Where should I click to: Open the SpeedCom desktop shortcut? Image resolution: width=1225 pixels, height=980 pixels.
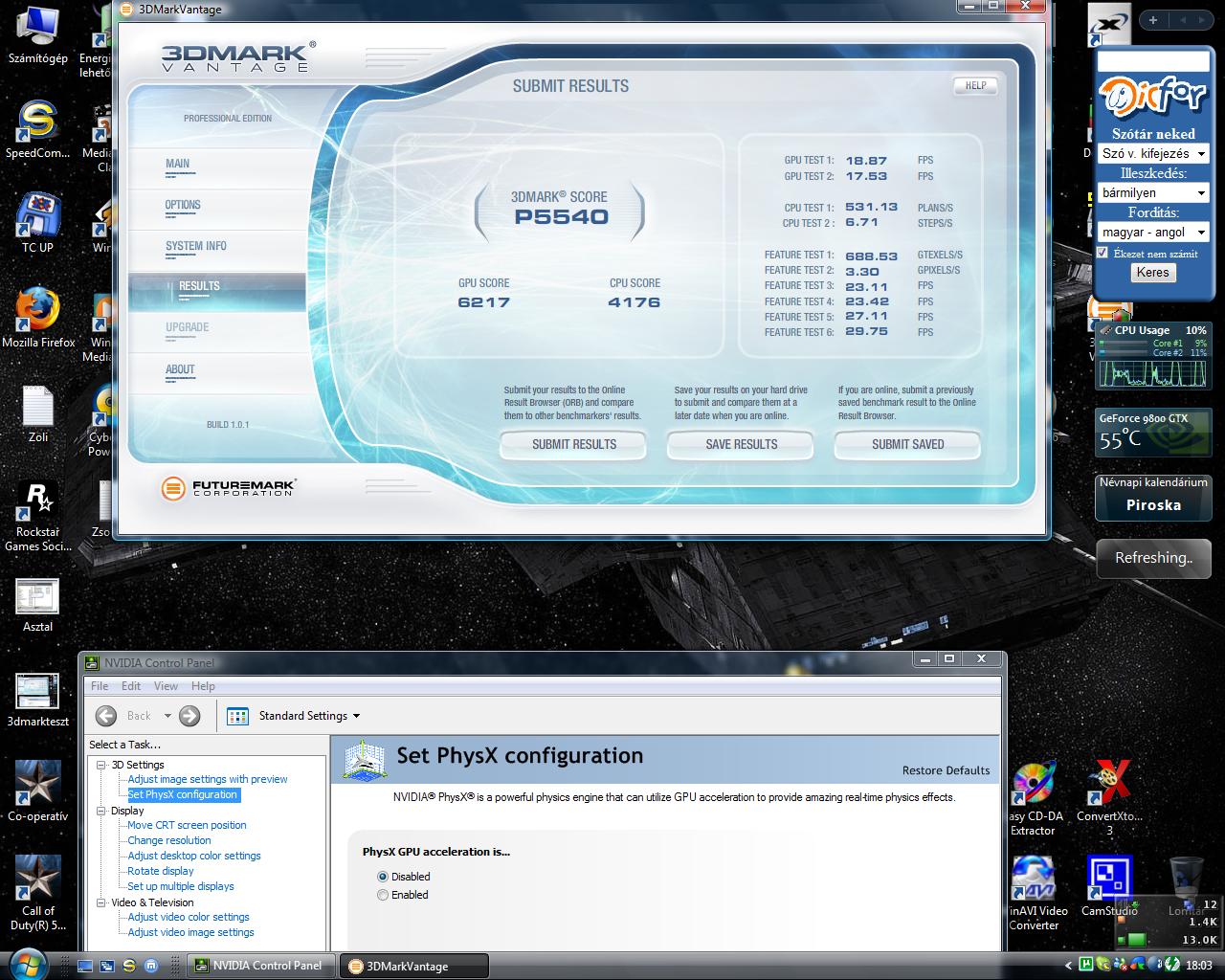[x=37, y=129]
